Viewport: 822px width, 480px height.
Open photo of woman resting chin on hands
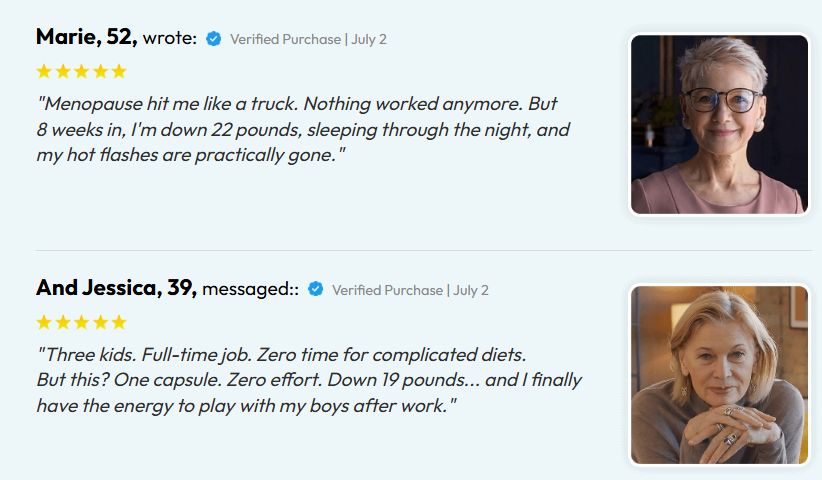(x=719, y=375)
